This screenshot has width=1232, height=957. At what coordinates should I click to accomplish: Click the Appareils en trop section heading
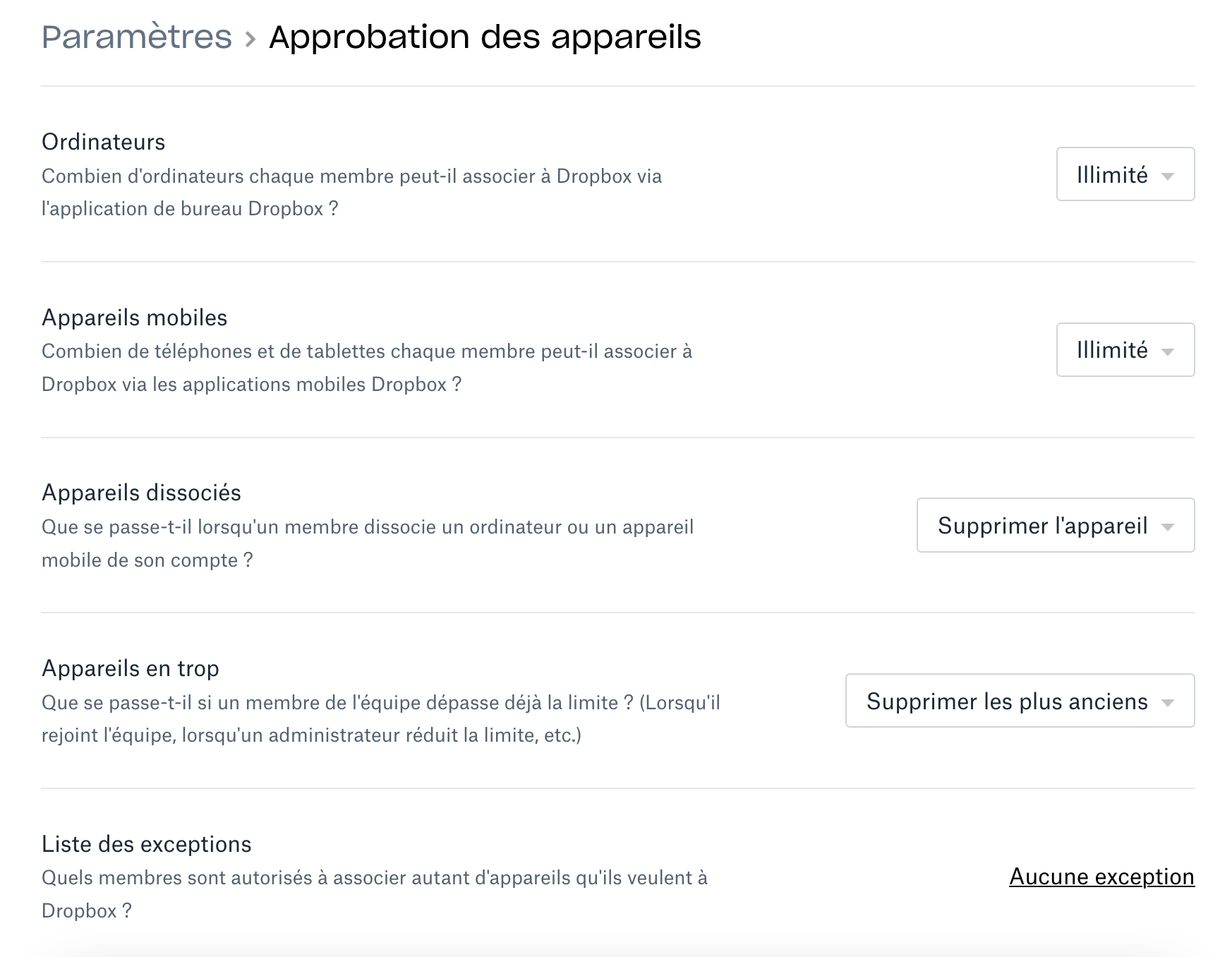click(131, 668)
